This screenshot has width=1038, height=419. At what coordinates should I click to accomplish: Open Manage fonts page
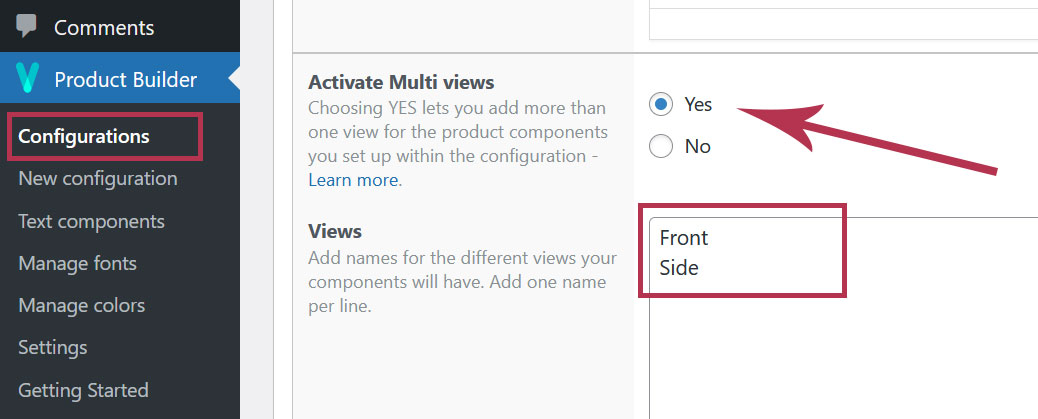point(77,263)
